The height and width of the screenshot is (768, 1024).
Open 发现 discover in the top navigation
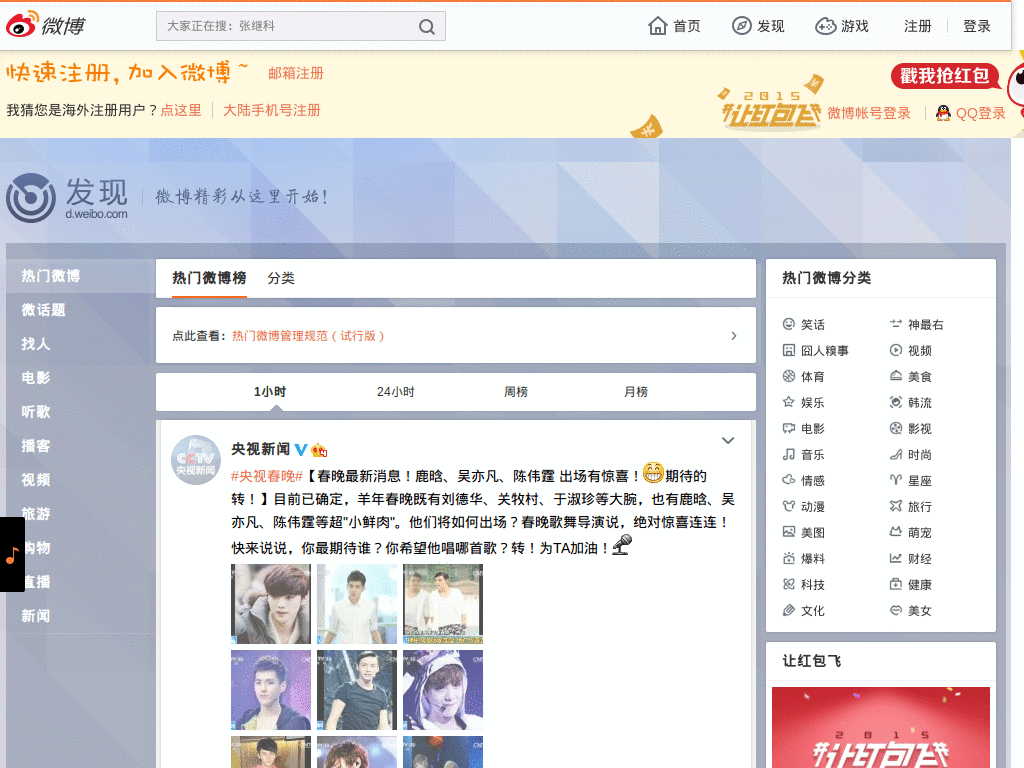[758, 26]
